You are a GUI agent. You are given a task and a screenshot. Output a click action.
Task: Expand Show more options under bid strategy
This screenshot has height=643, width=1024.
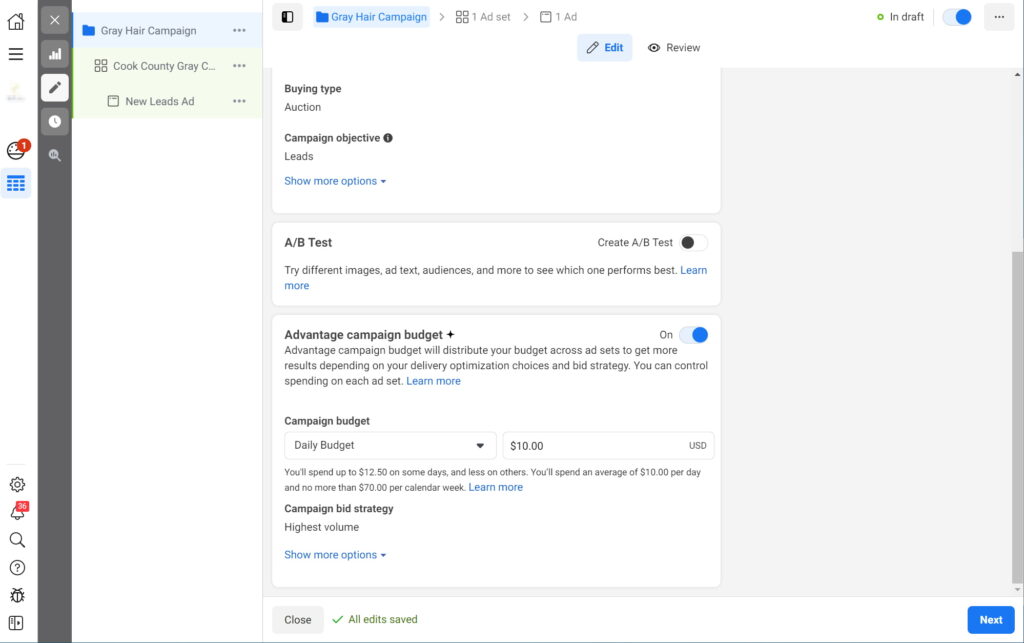click(334, 555)
